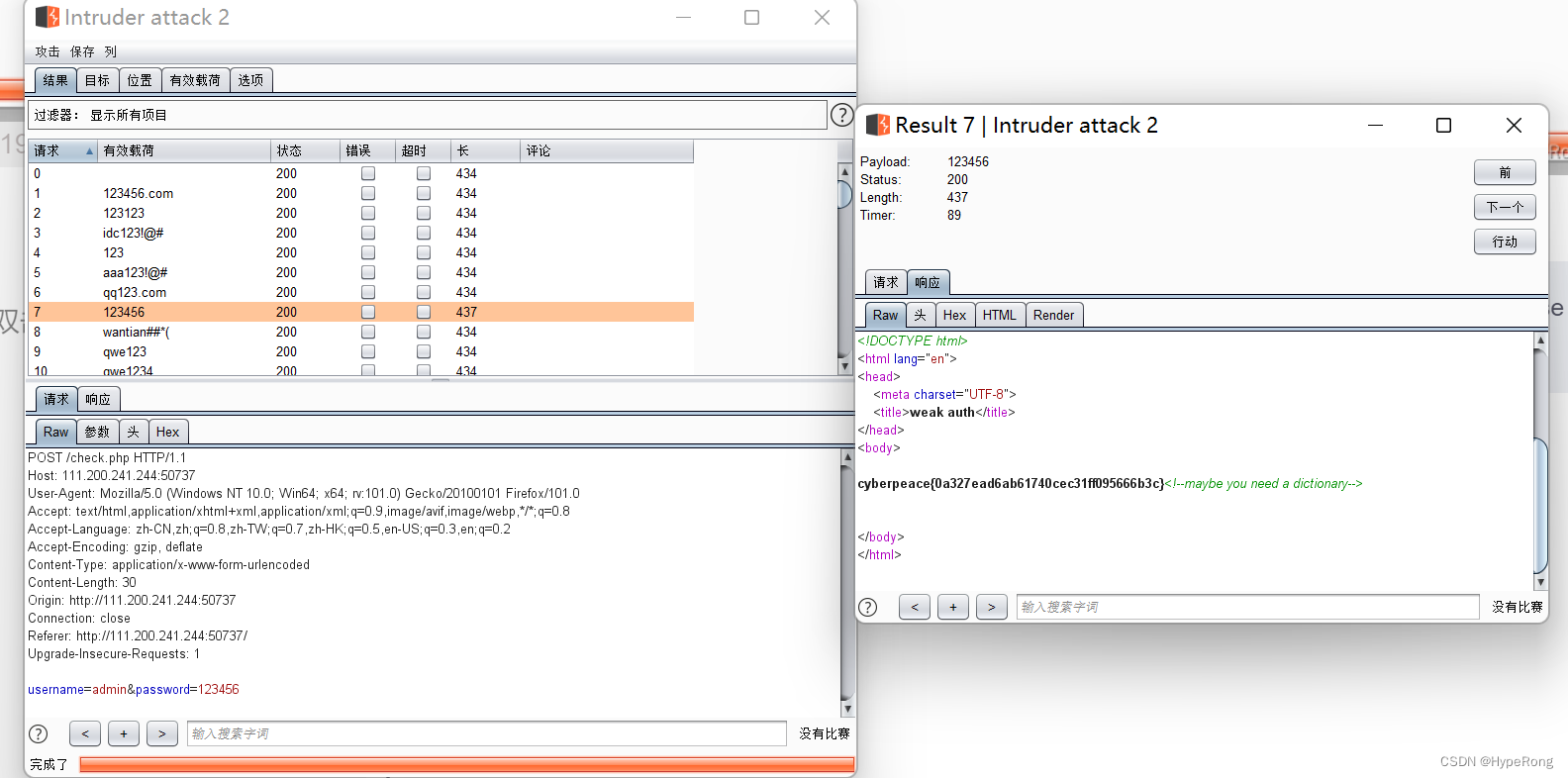
Task: Toggle 错误 checkbox for payload 123456 row
Action: click(368, 312)
